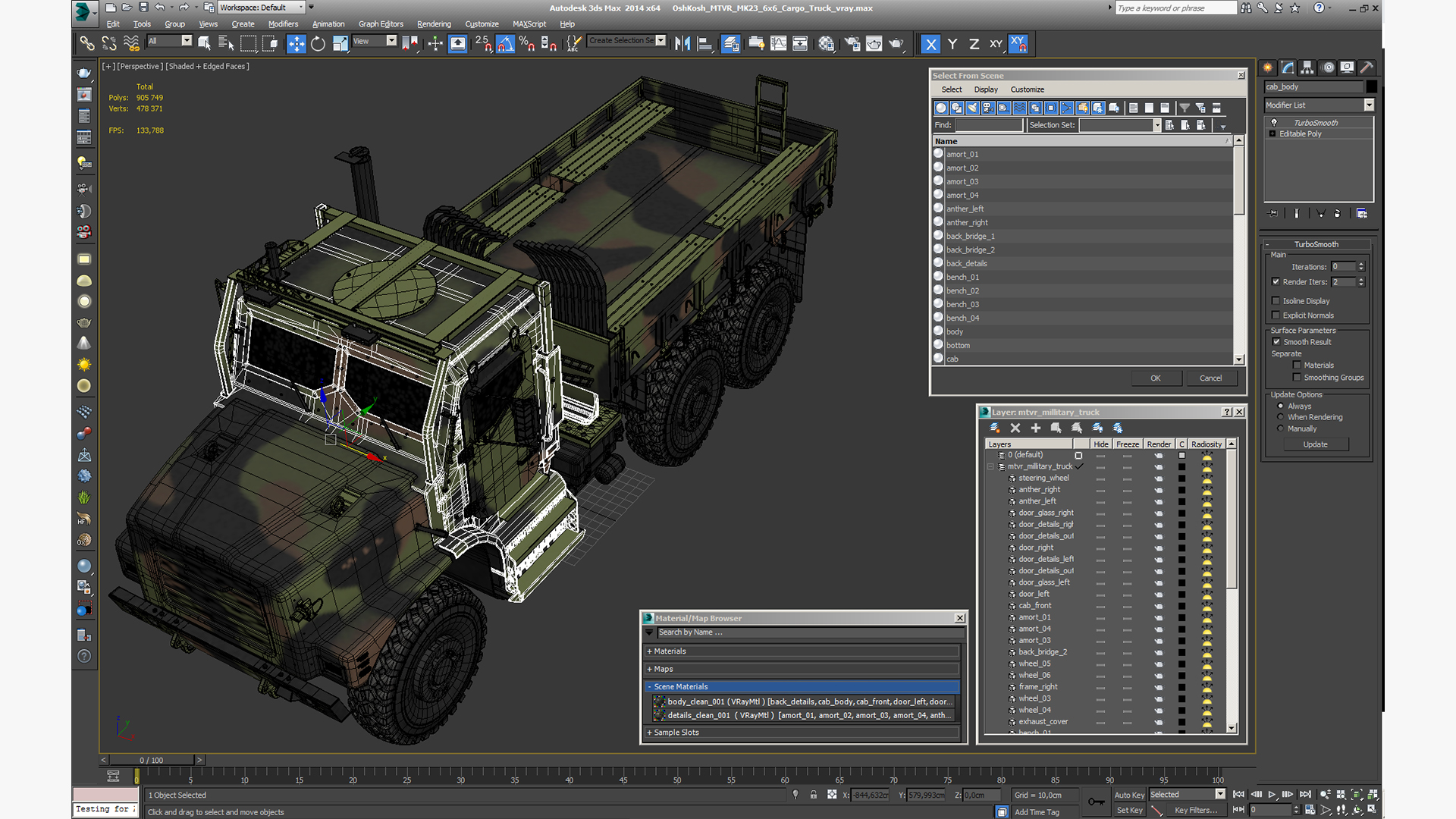Click the Set Key button

(1129, 811)
